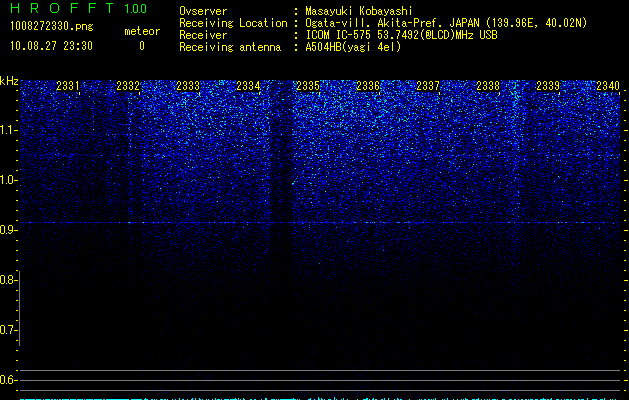Viewport: 629px width, 400px height.
Task: Click the meteor count value 0
Action: pos(142,46)
